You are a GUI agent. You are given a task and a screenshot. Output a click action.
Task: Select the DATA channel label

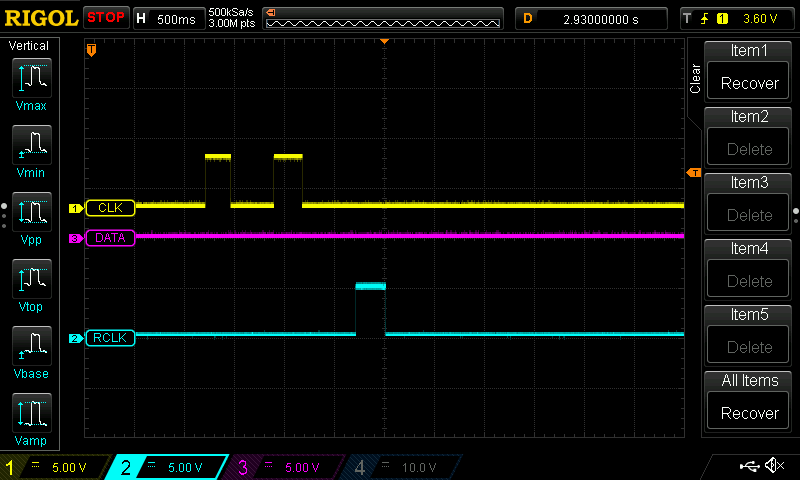[110, 238]
